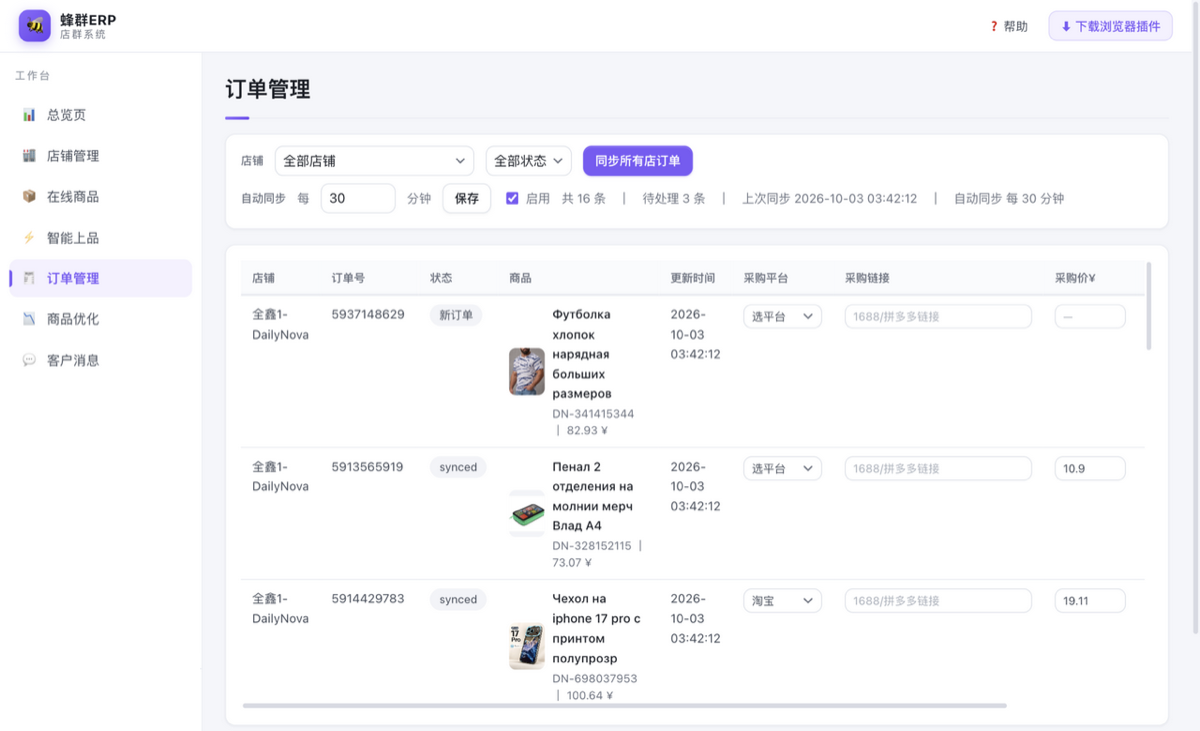The width and height of the screenshot is (1200, 731).
Task: Click the 订单管理 page heading
Action: click(x=268, y=89)
